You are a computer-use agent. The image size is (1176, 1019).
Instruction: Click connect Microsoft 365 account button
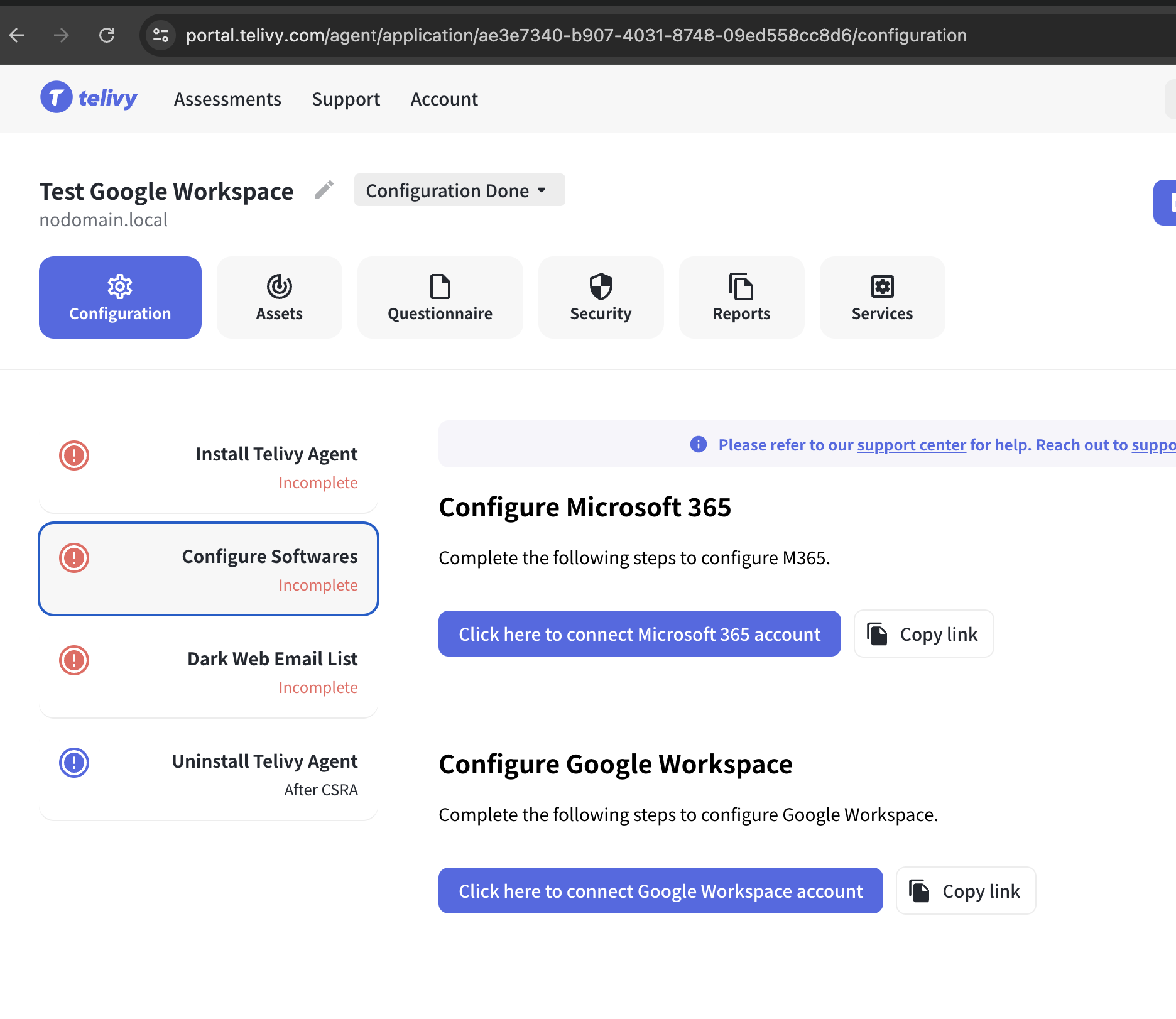click(640, 634)
